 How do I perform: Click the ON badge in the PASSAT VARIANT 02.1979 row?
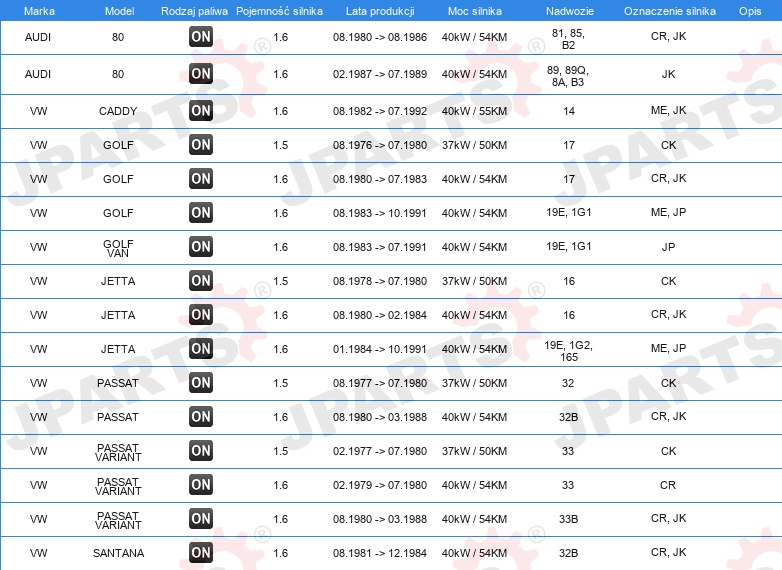pyautogui.click(x=201, y=484)
